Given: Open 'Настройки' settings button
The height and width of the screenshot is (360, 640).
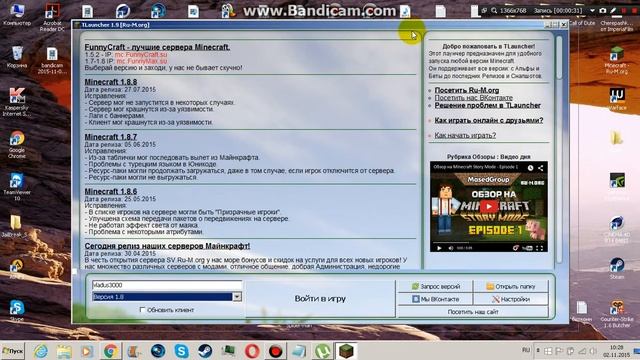Looking at the screenshot, I should tap(511, 299).
